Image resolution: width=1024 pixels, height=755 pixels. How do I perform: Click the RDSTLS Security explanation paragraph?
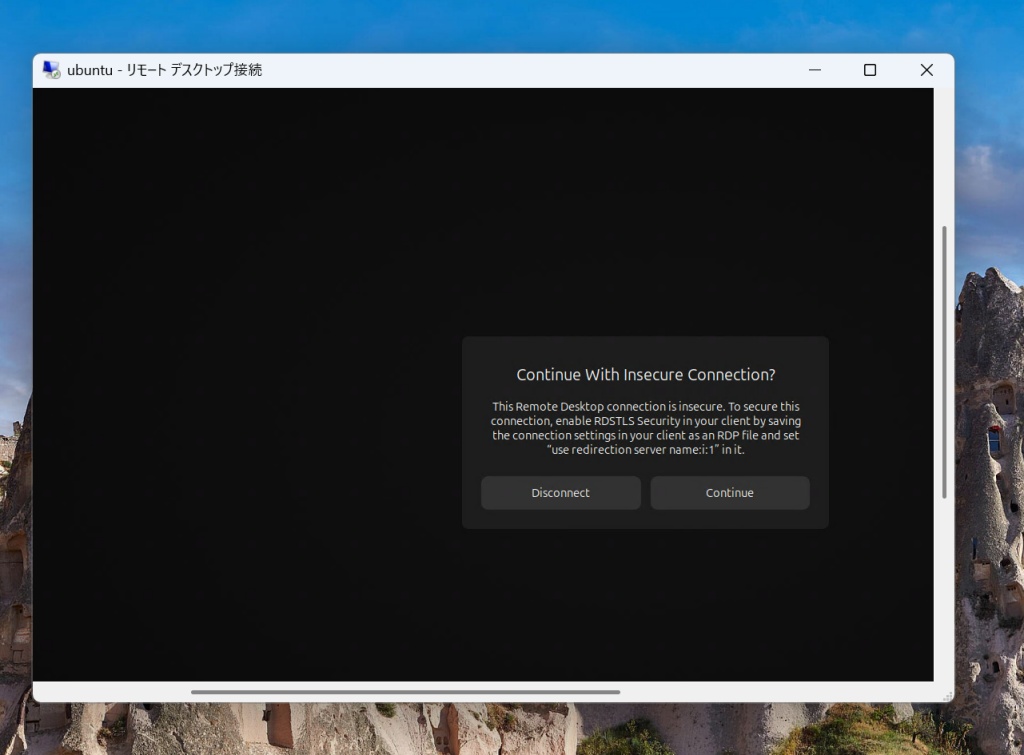(645, 428)
